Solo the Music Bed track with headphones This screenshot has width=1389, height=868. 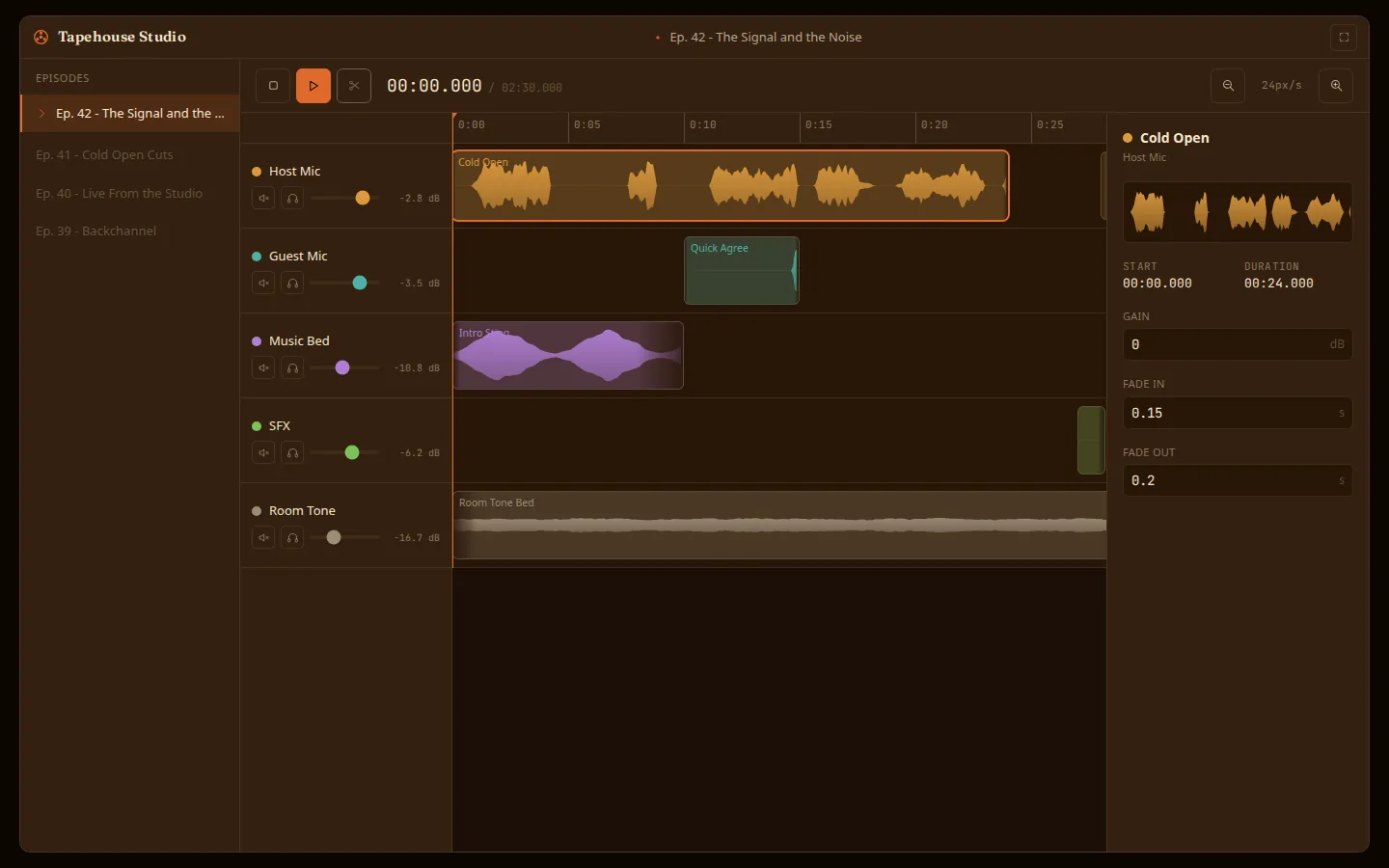[292, 367]
